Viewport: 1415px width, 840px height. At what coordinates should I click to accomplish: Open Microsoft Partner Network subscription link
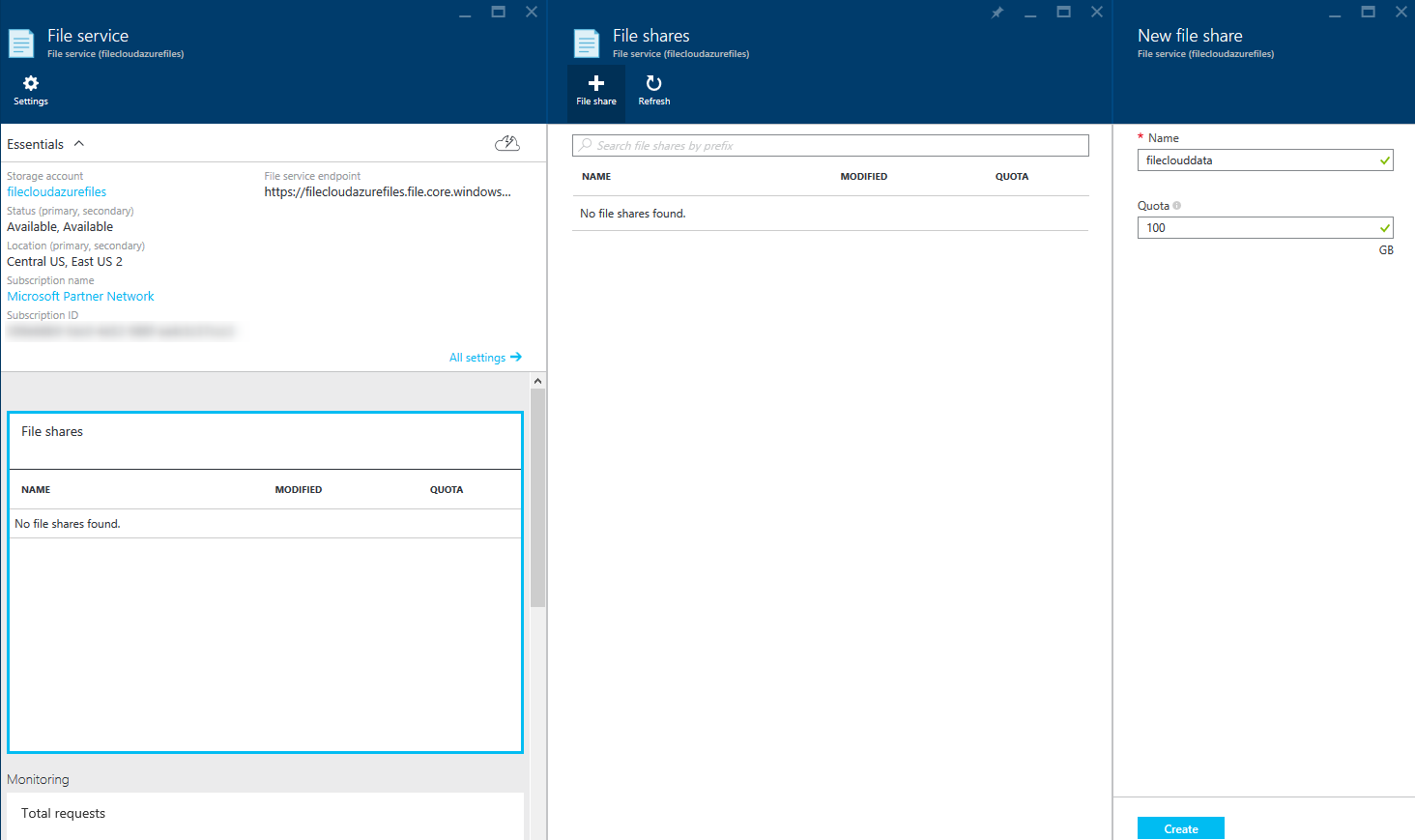(80, 297)
